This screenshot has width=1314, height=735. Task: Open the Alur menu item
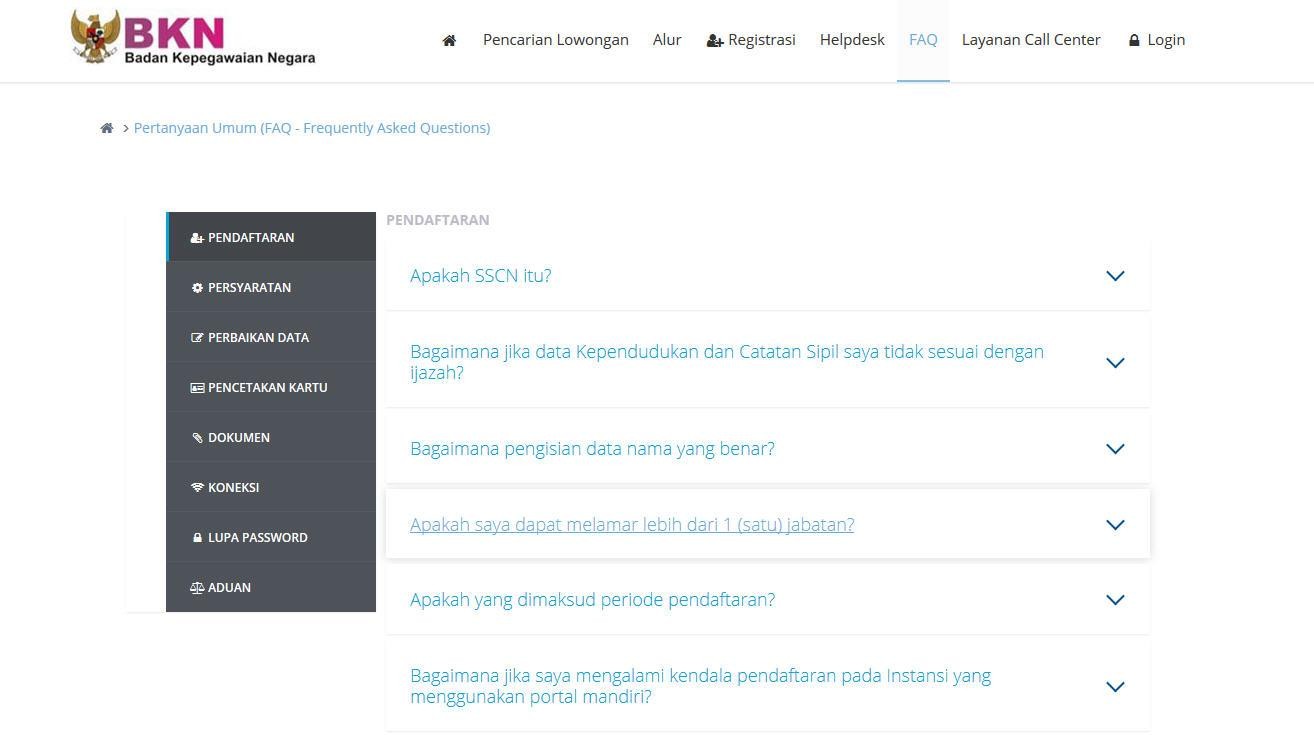[667, 40]
